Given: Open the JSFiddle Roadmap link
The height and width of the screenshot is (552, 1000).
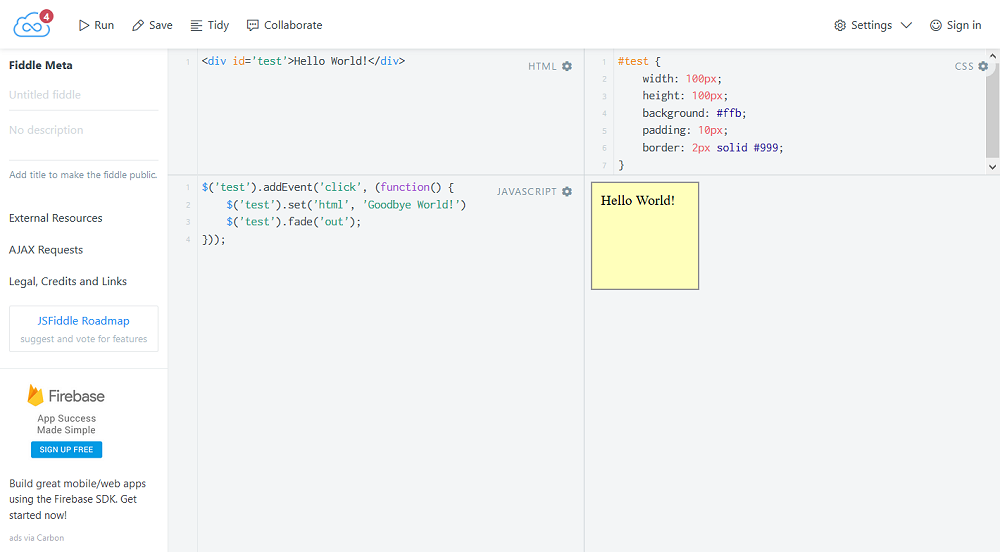Looking at the screenshot, I should 83,321.
